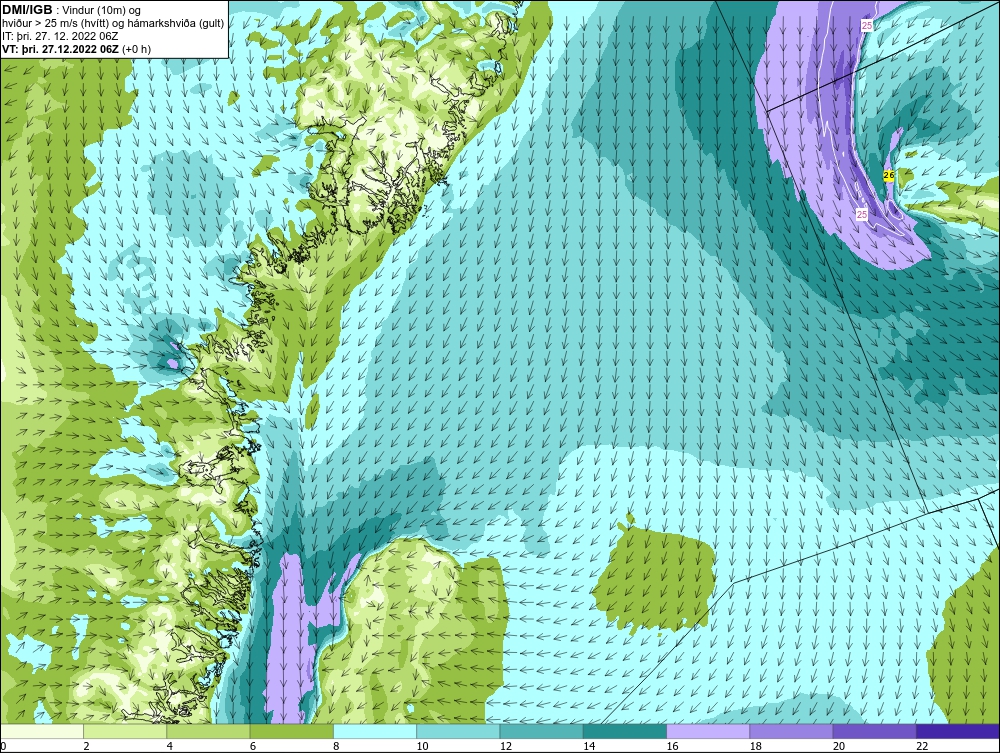
Task: Click the '(+0 h)' forecast offset text
Action: click(136, 48)
